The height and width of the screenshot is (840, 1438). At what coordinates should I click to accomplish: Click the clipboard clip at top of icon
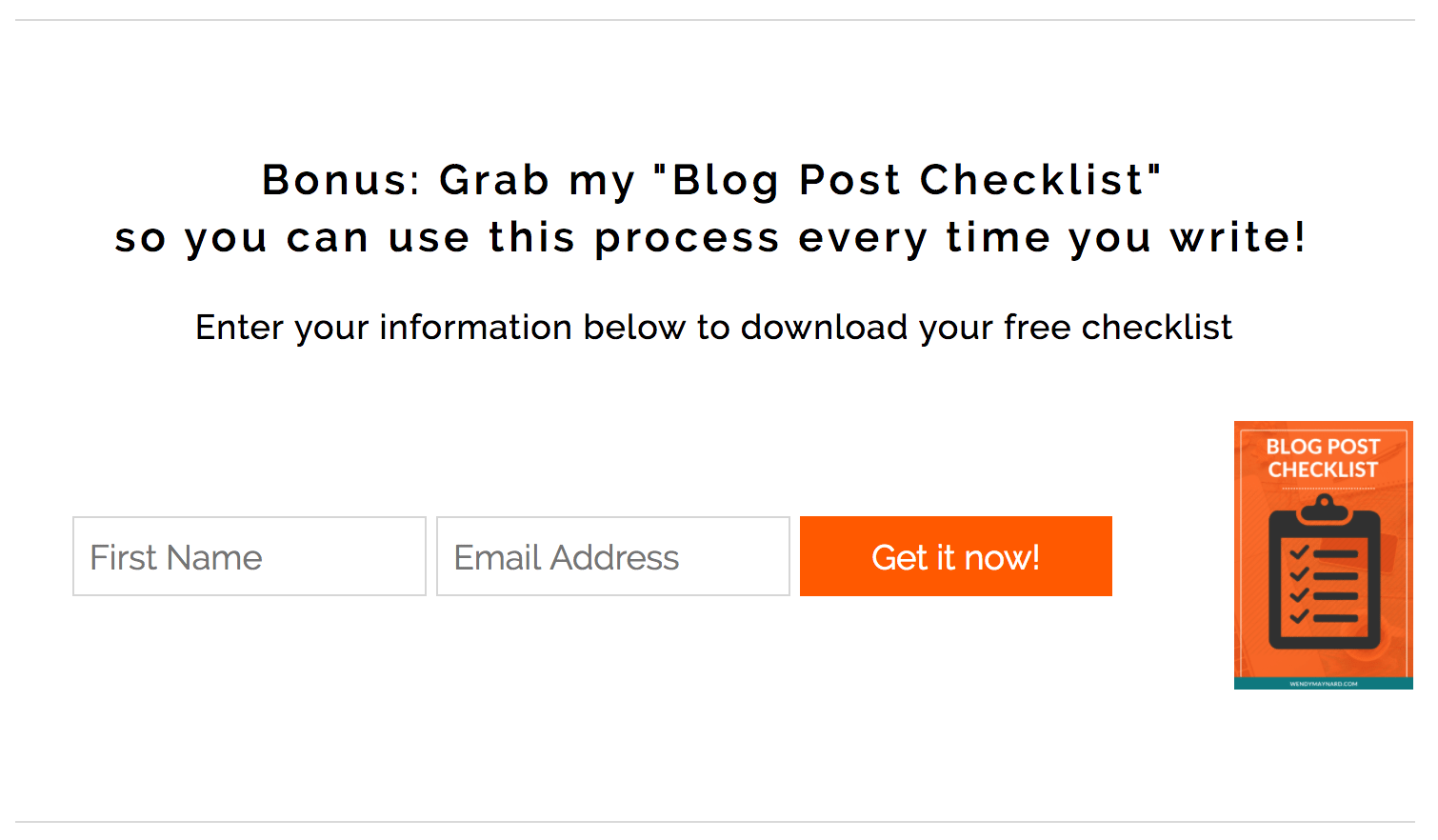click(x=1324, y=510)
